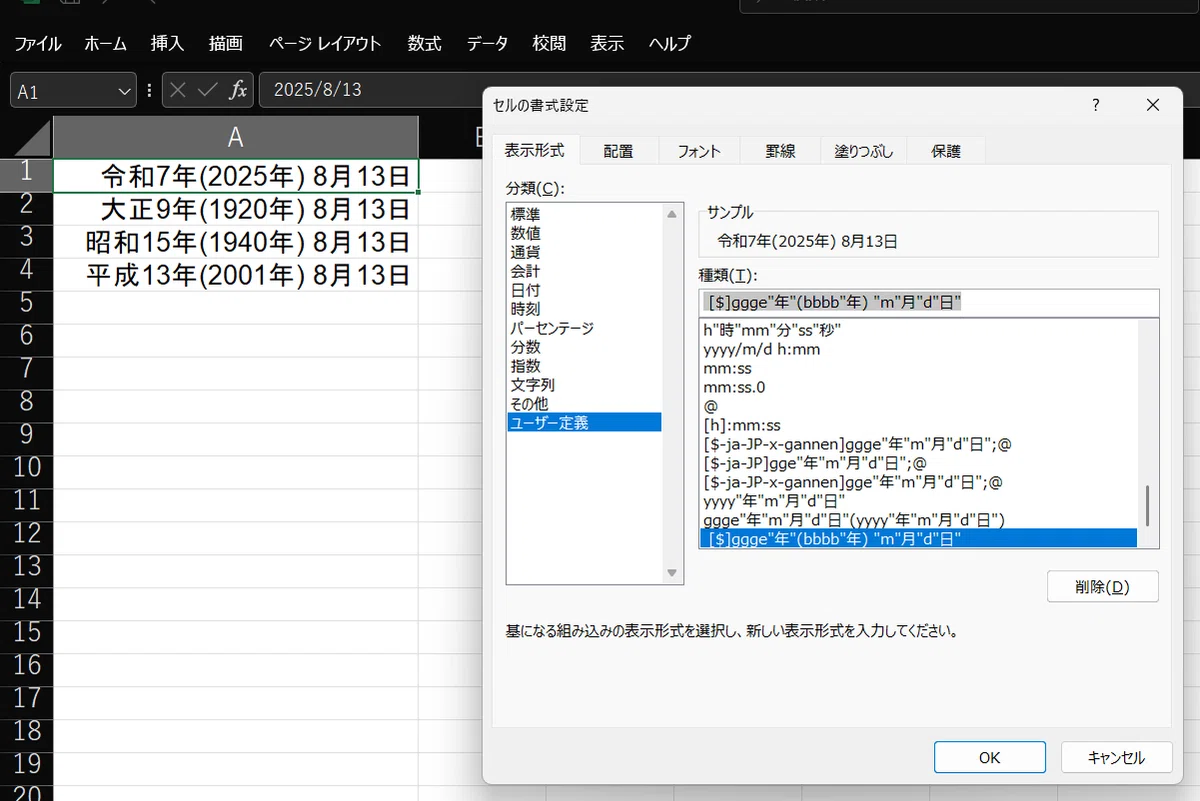Close the セルの書式設定 dialog
The width and height of the screenshot is (1200, 801).
click(1152, 105)
